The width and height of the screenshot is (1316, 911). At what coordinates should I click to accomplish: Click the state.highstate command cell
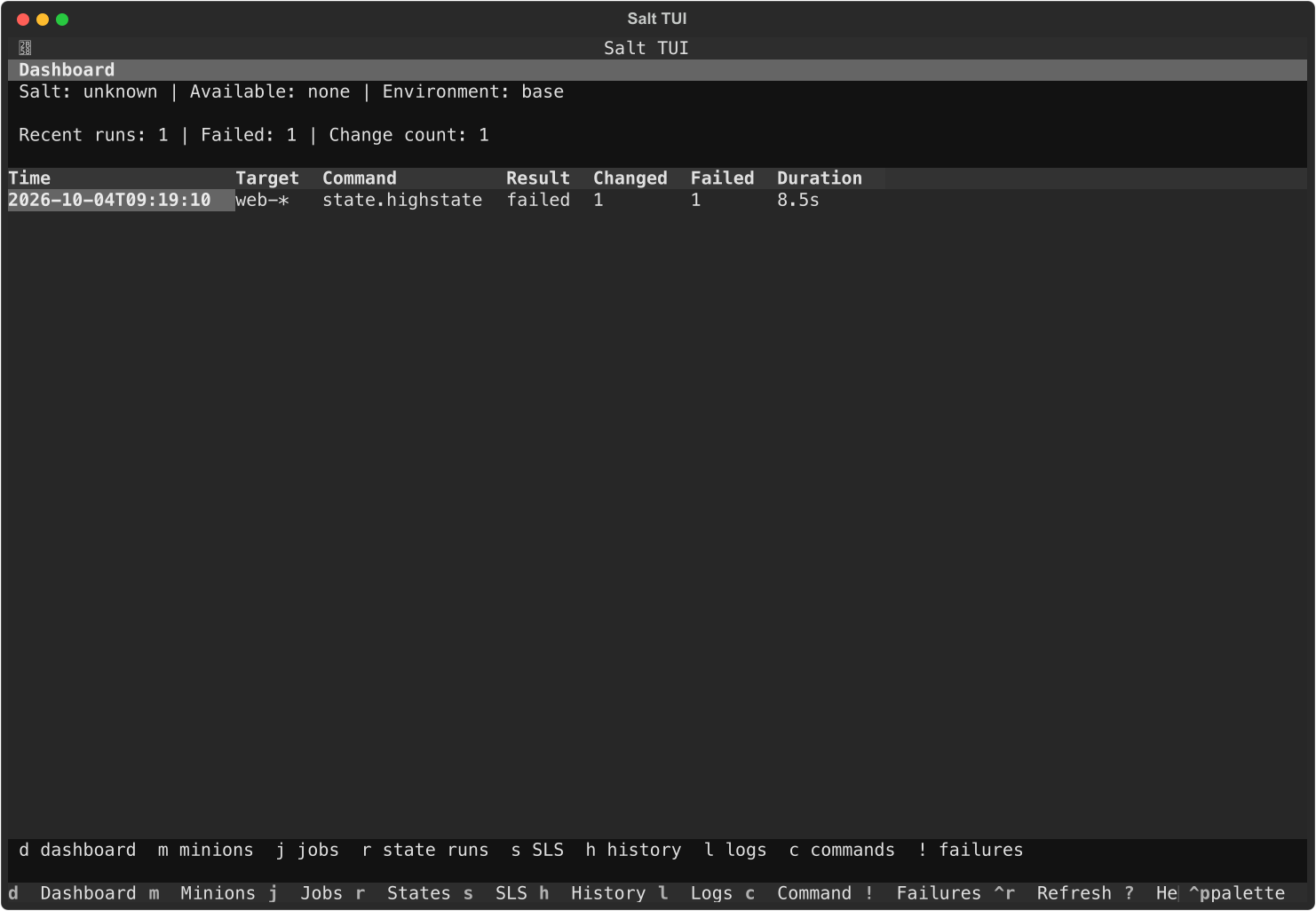click(402, 201)
